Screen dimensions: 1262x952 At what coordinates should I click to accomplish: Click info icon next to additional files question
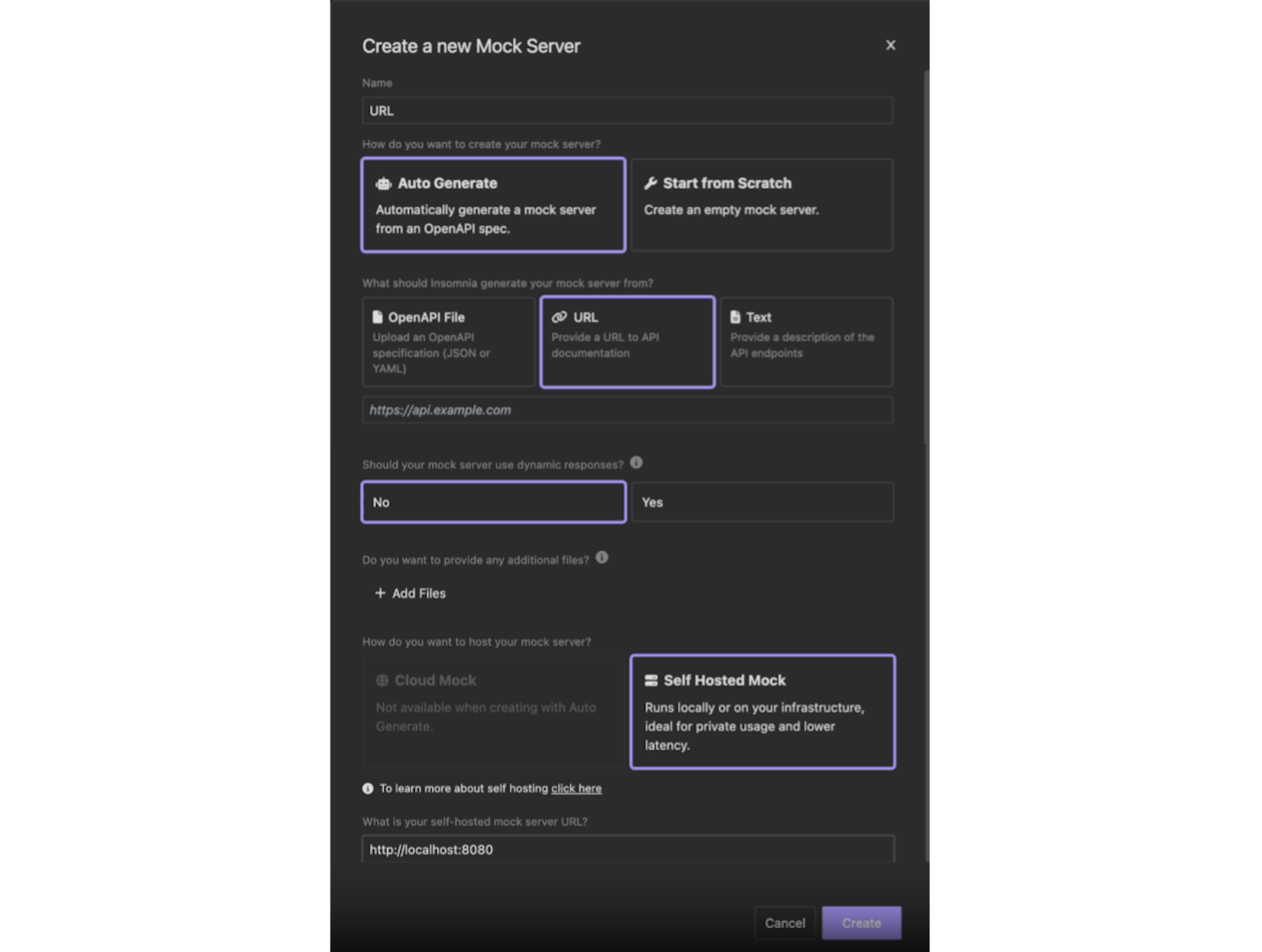point(602,558)
